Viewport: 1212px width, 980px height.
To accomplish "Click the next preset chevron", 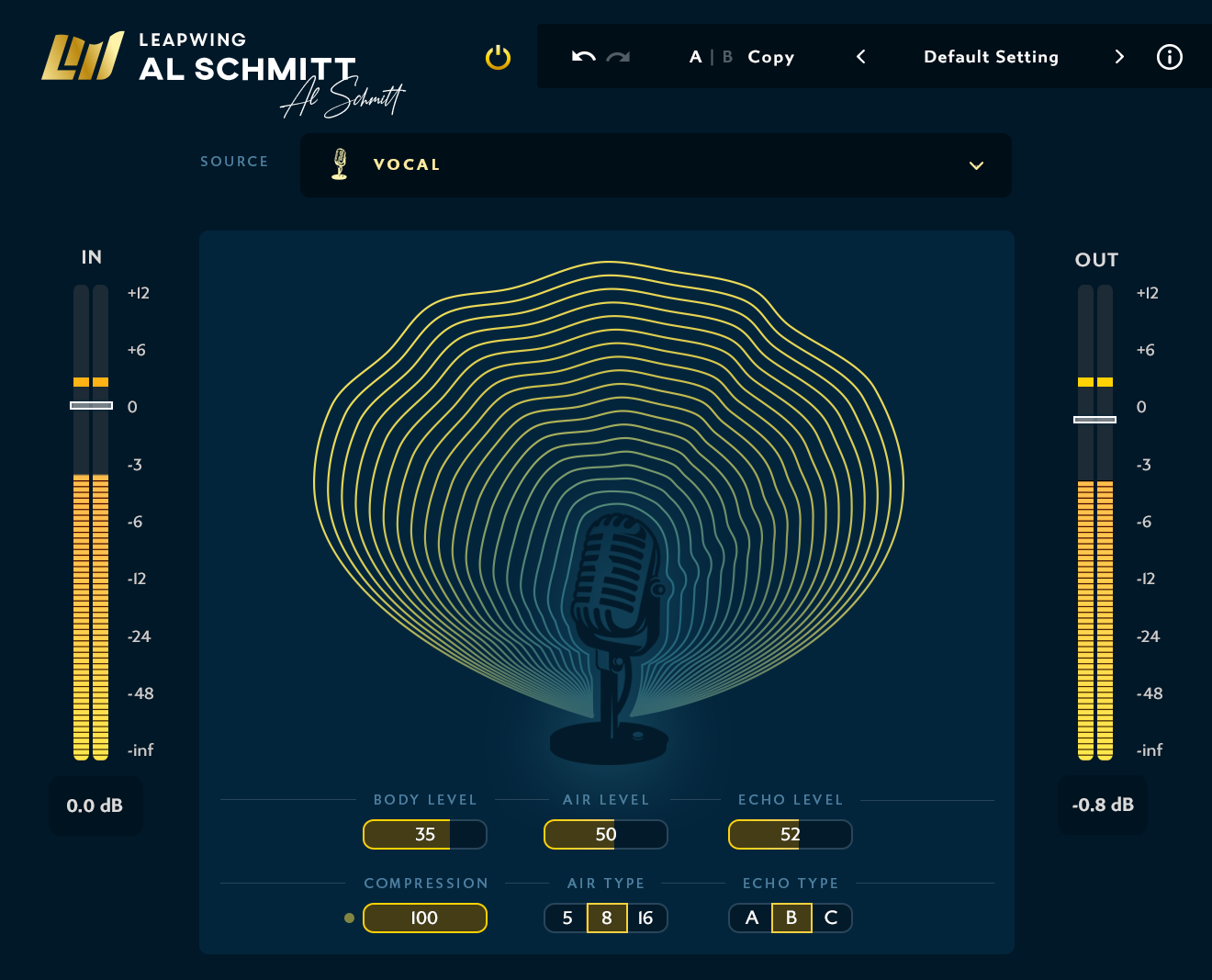I will (1119, 57).
